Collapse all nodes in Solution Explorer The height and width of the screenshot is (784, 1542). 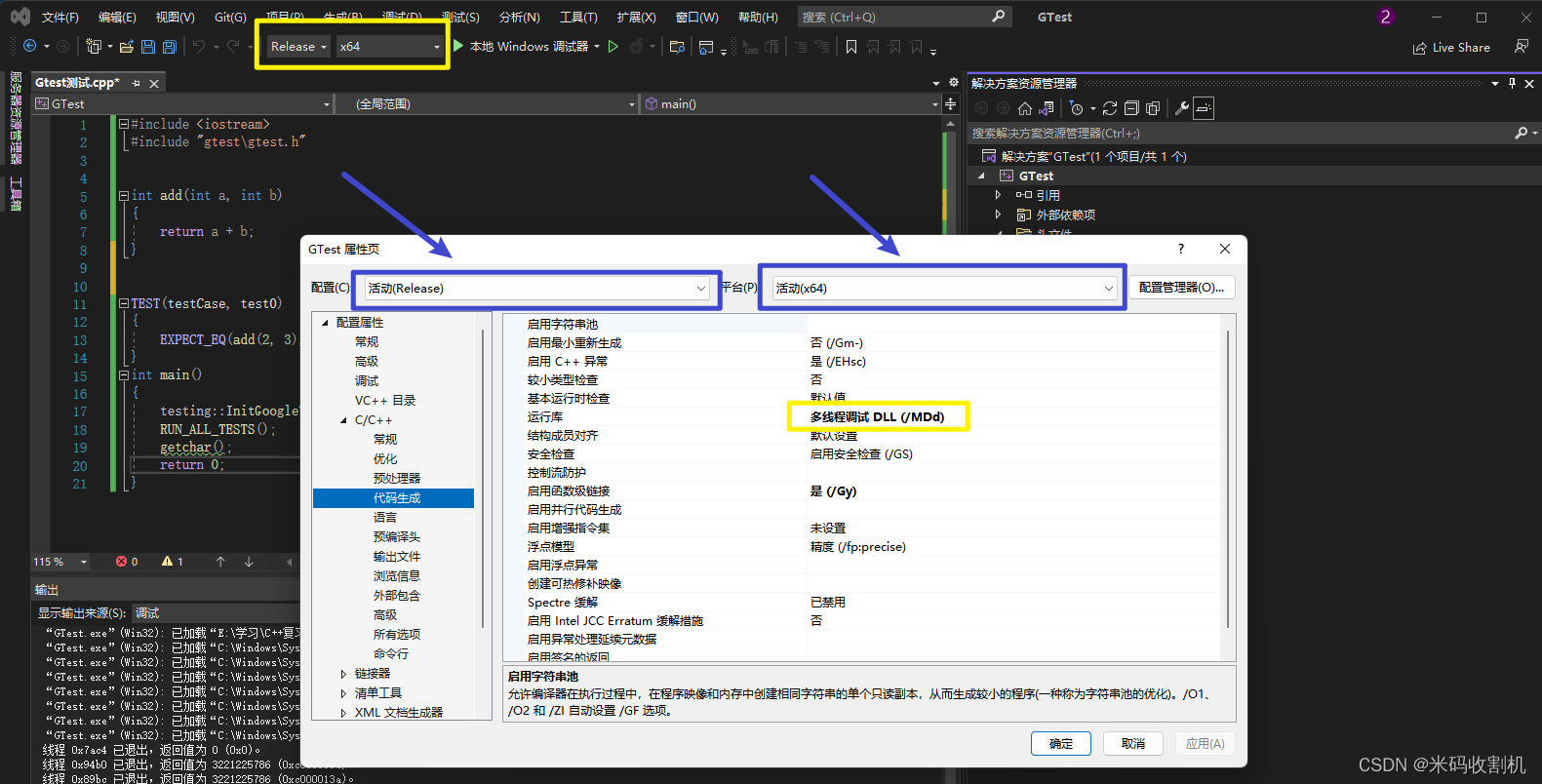coord(1131,108)
